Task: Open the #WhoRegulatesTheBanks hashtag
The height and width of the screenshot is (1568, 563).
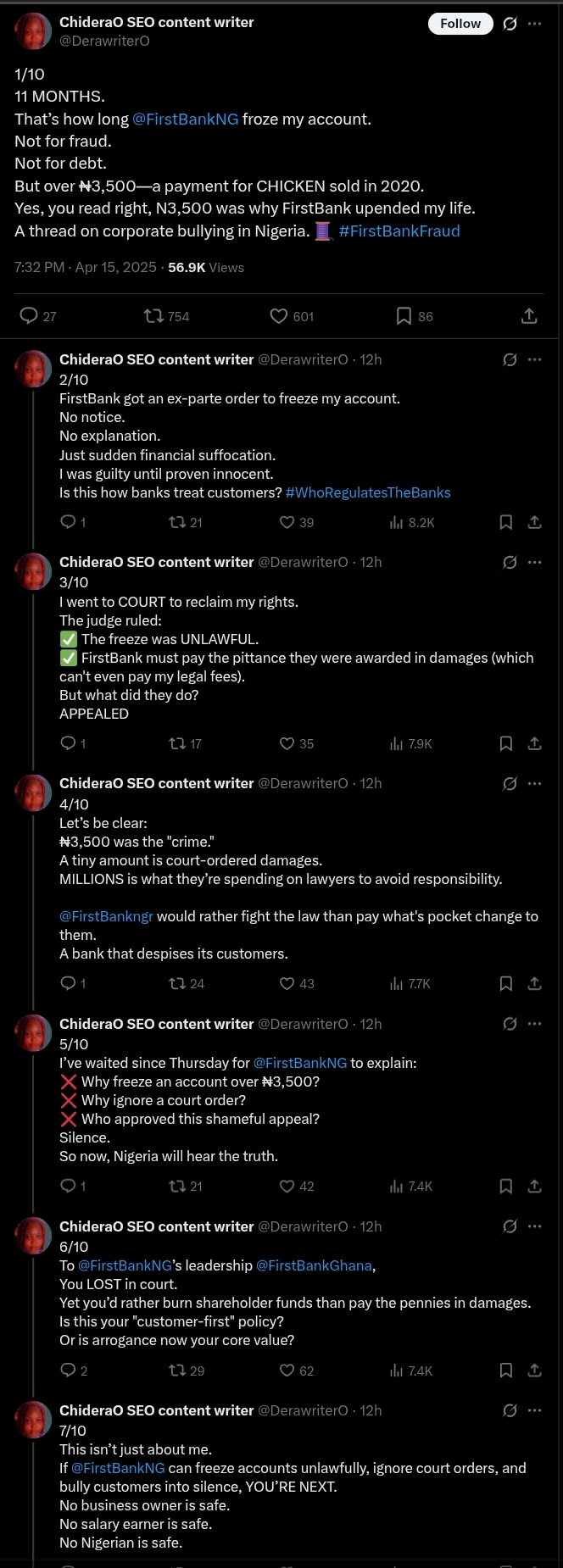Action: (x=368, y=492)
